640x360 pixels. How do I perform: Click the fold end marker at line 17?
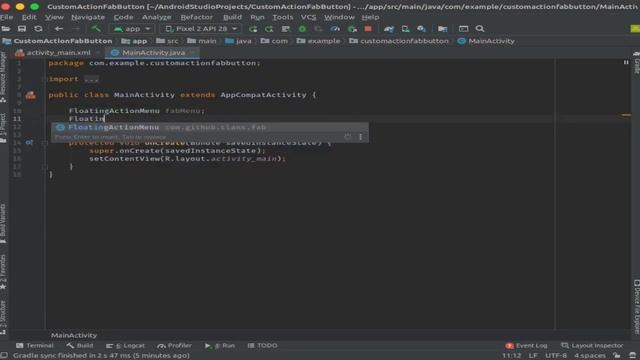click(x=44, y=167)
